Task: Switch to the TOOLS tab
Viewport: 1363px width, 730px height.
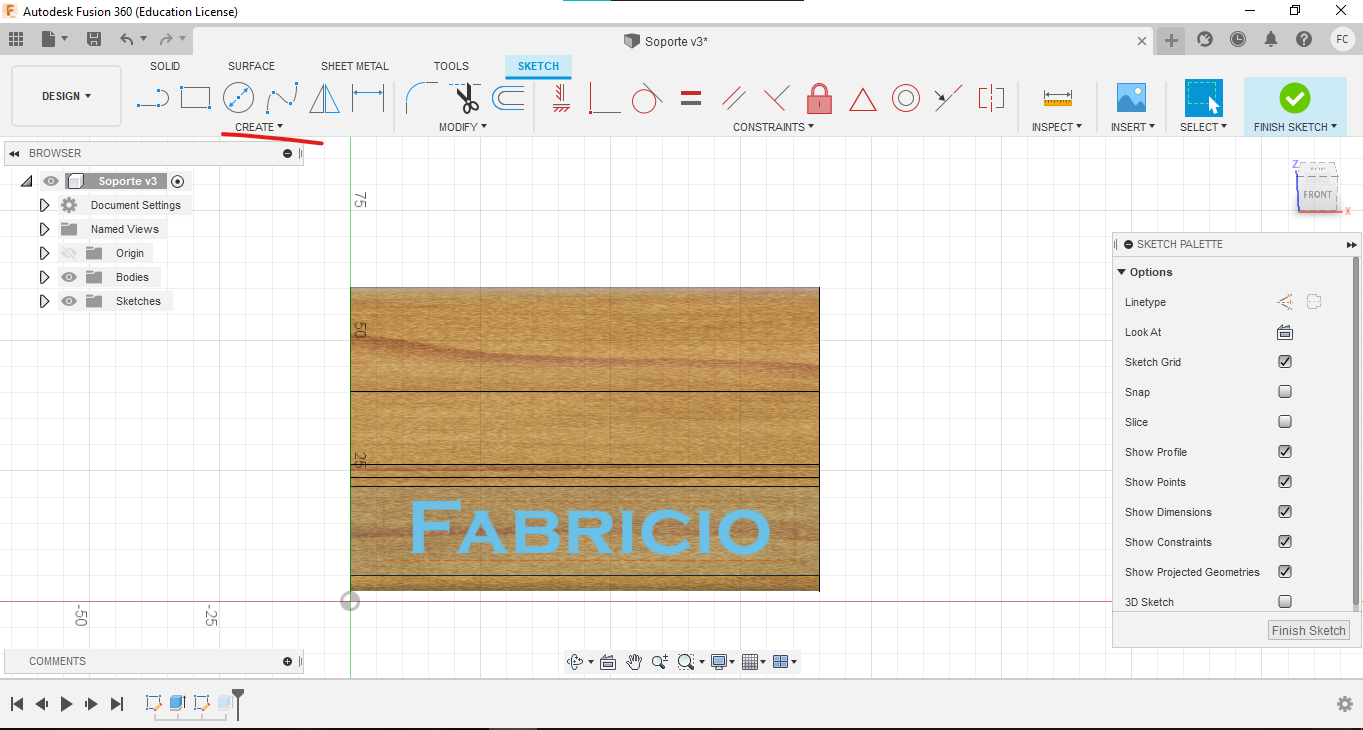Action: (x=451, y=66)
